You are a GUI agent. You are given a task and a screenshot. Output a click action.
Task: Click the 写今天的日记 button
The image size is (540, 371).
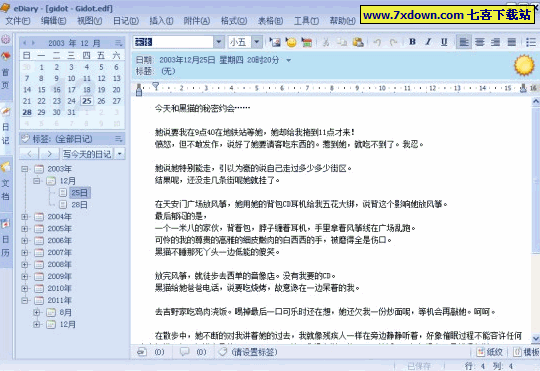tap(87, 154)
